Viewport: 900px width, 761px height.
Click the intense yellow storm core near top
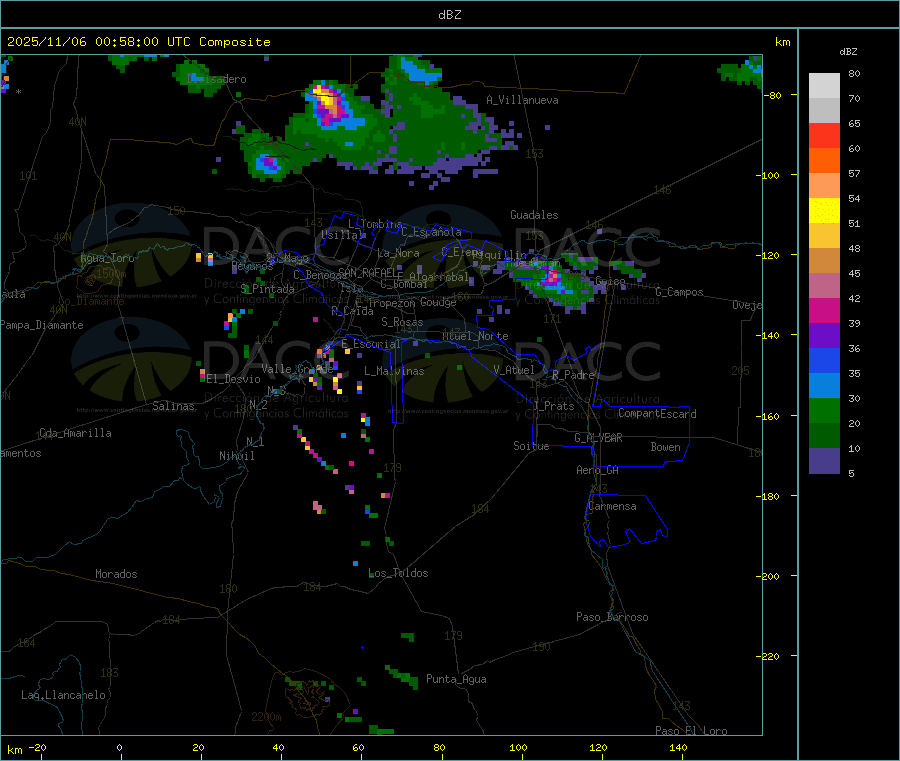(x=326, y=96)
